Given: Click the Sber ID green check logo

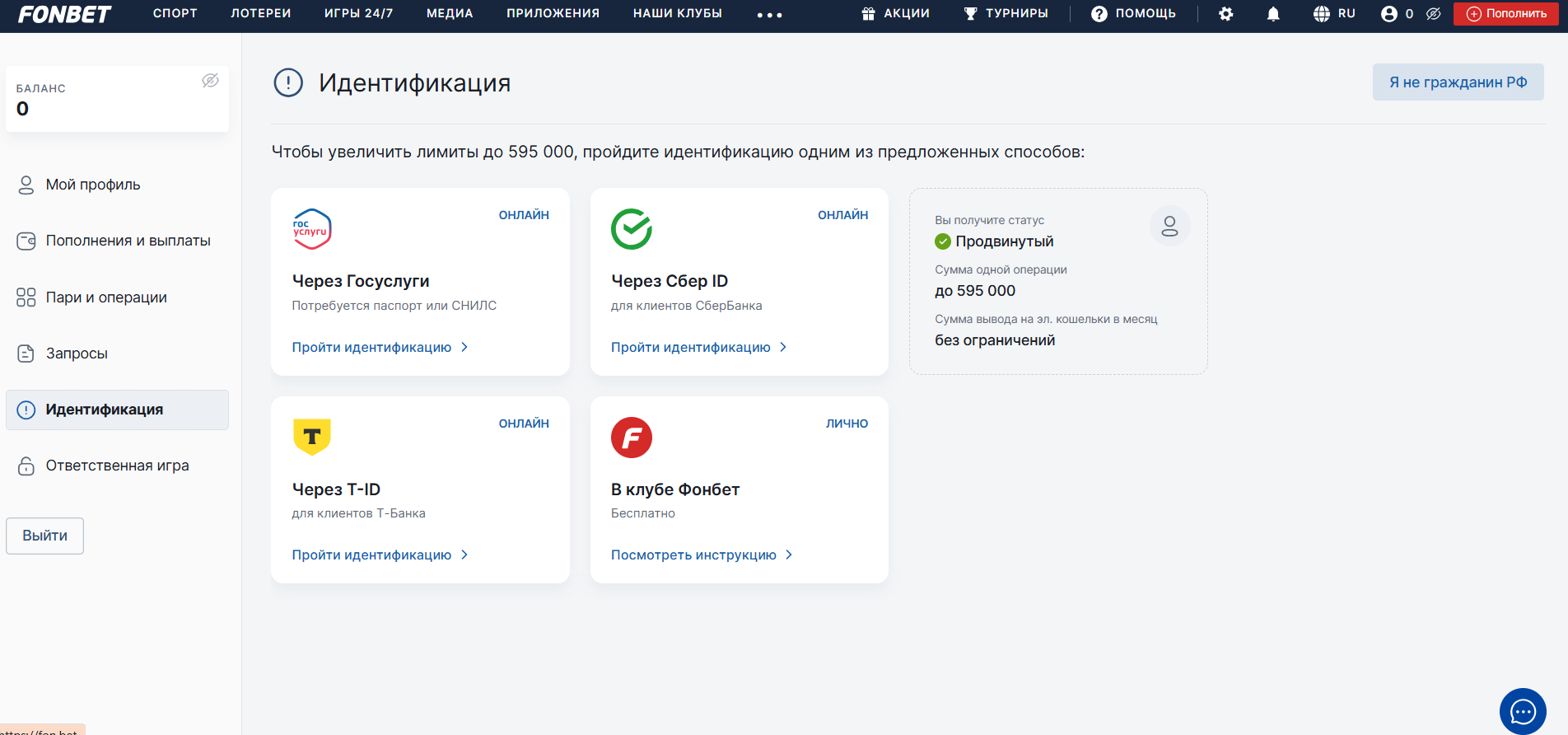Looking at the screenshot, I should pos(632,229).
